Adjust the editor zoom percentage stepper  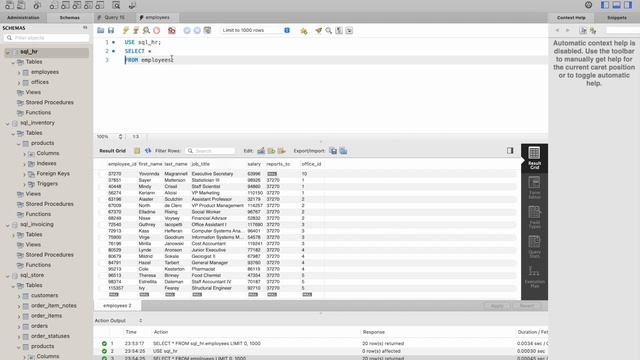120,137
